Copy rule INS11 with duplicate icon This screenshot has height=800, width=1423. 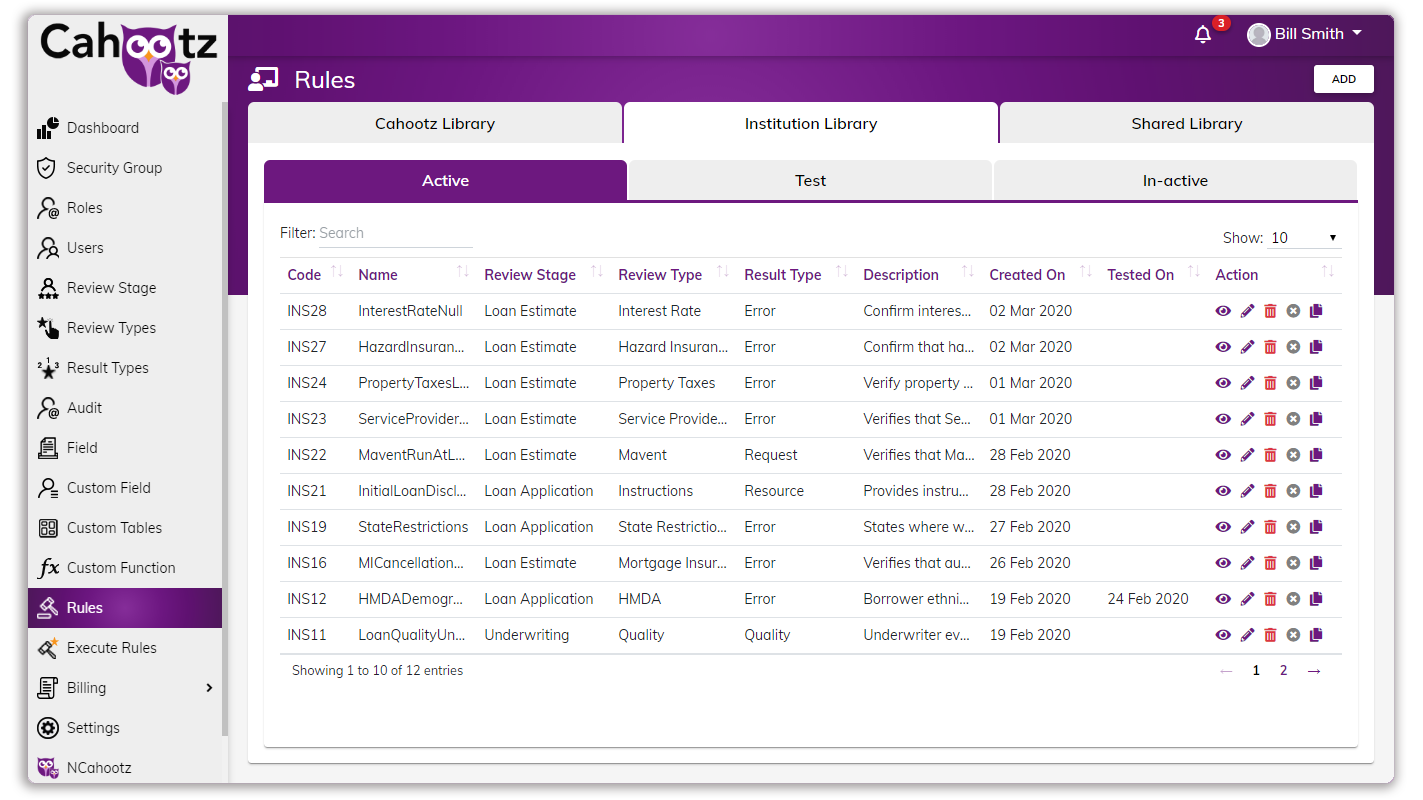click(1316, 635)
